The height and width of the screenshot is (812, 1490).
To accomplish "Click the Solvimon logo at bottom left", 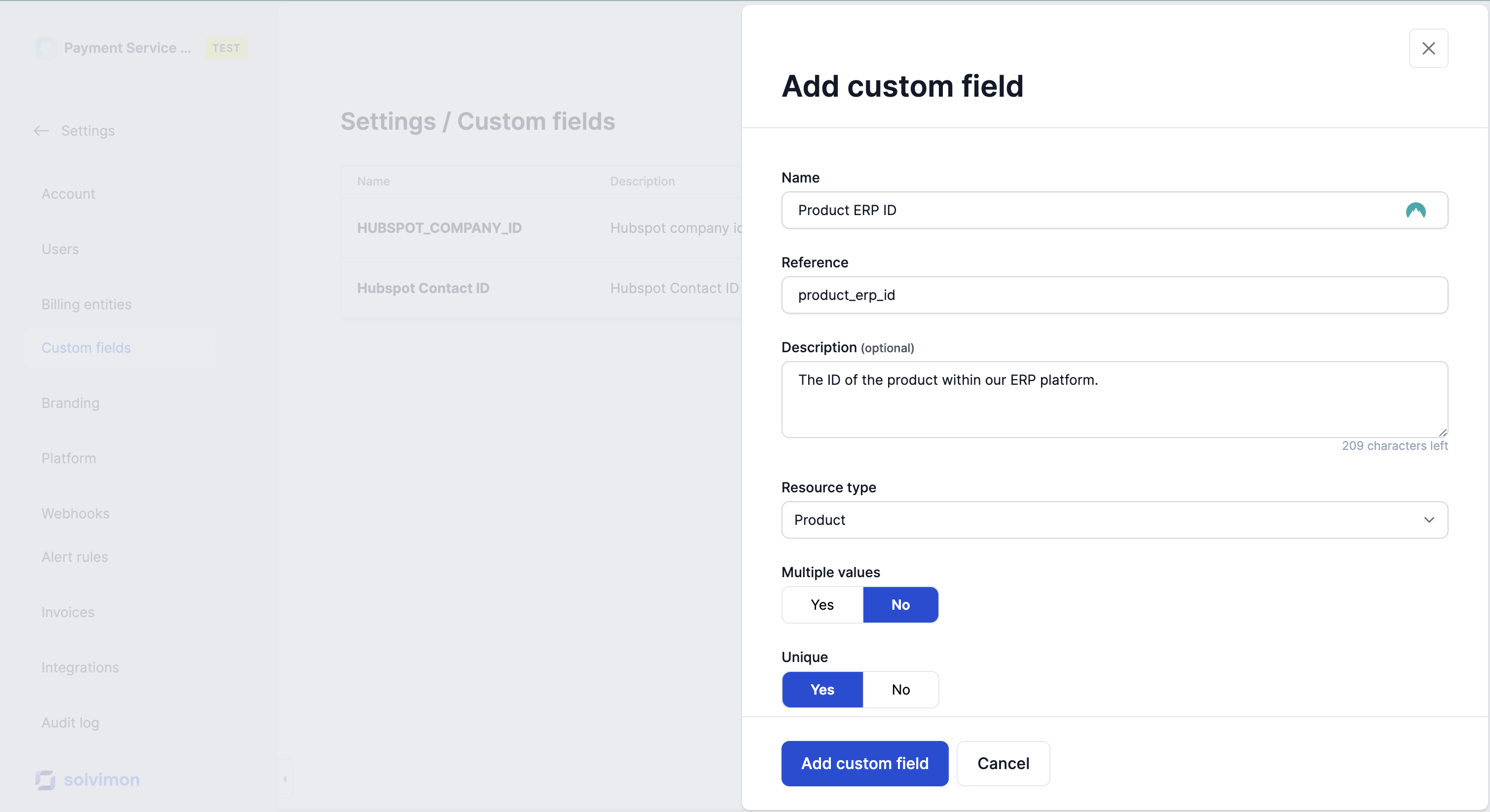I will pyautogui.click(x=87, y=779).
